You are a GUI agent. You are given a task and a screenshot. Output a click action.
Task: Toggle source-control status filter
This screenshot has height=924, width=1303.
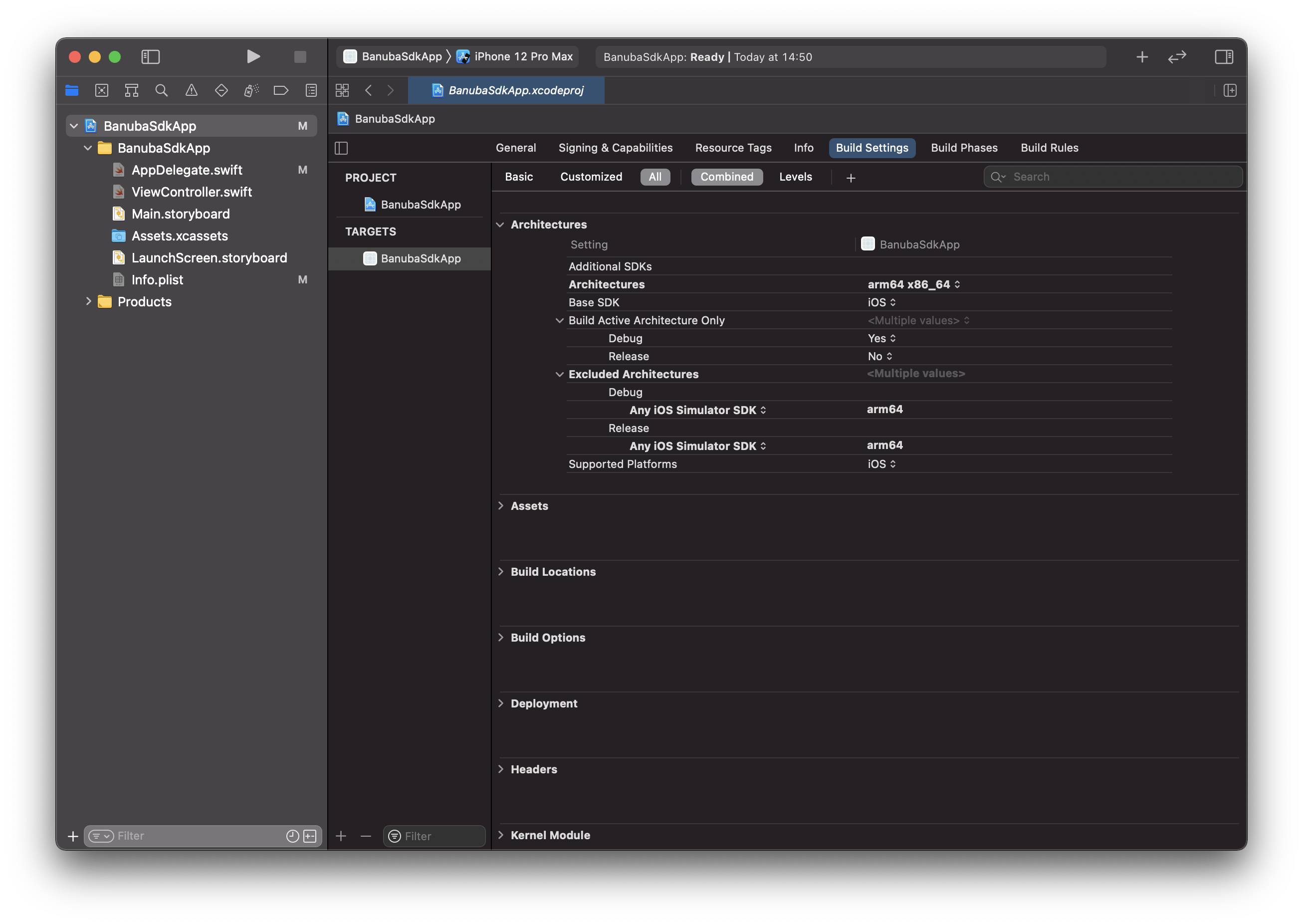pyautogui.click(x=310, y=836)
